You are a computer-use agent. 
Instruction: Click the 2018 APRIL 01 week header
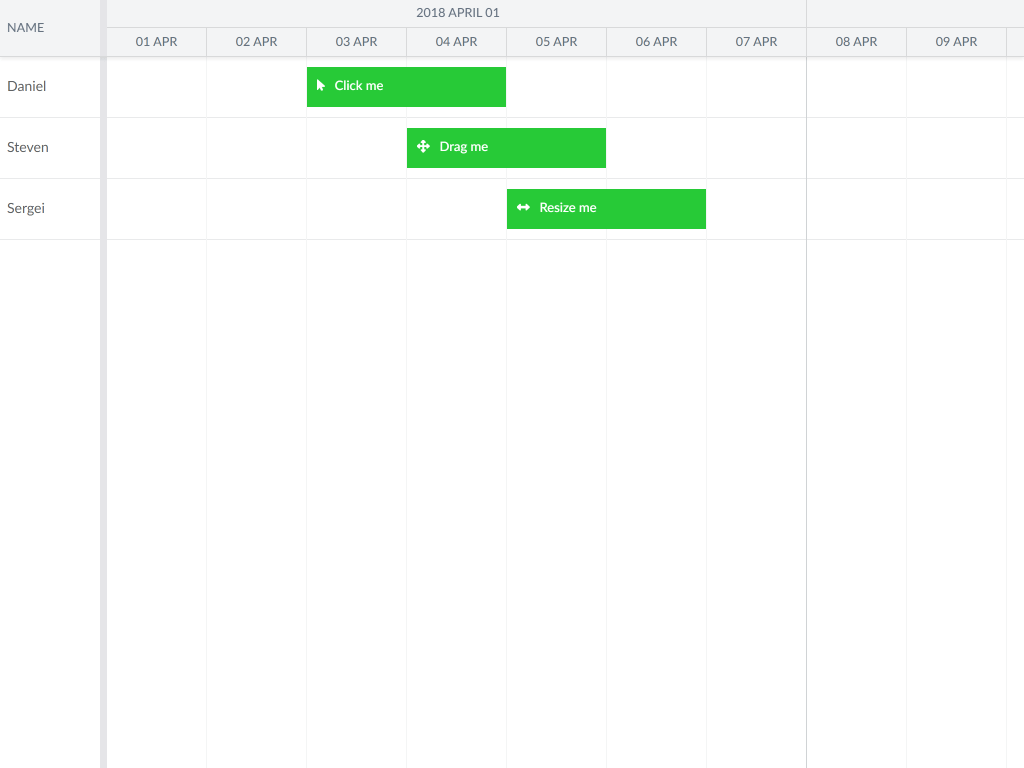[456, 13]
